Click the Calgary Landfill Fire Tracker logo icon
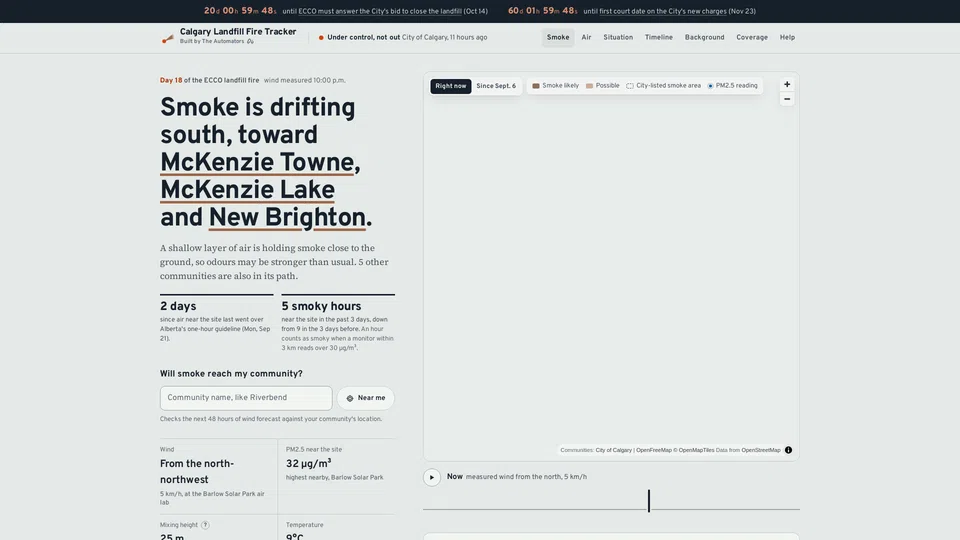 (x=167, y=38)
